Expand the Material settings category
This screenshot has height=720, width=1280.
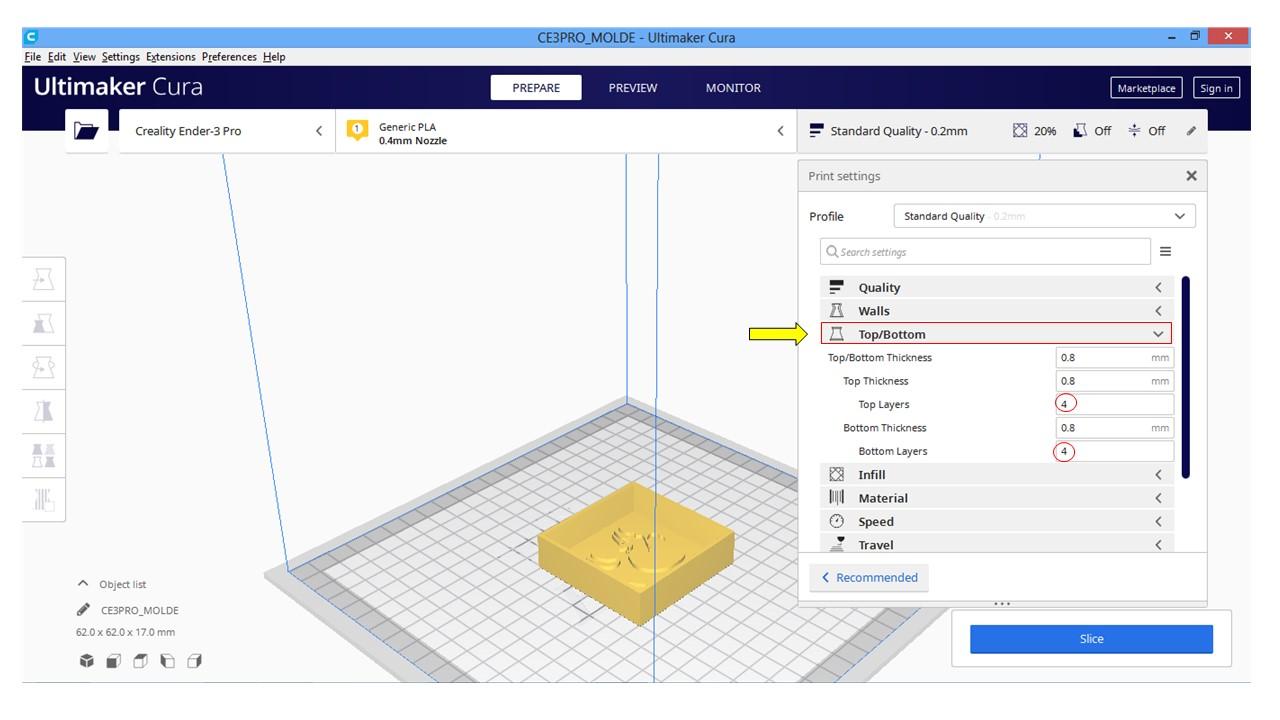tap(996, 498)
